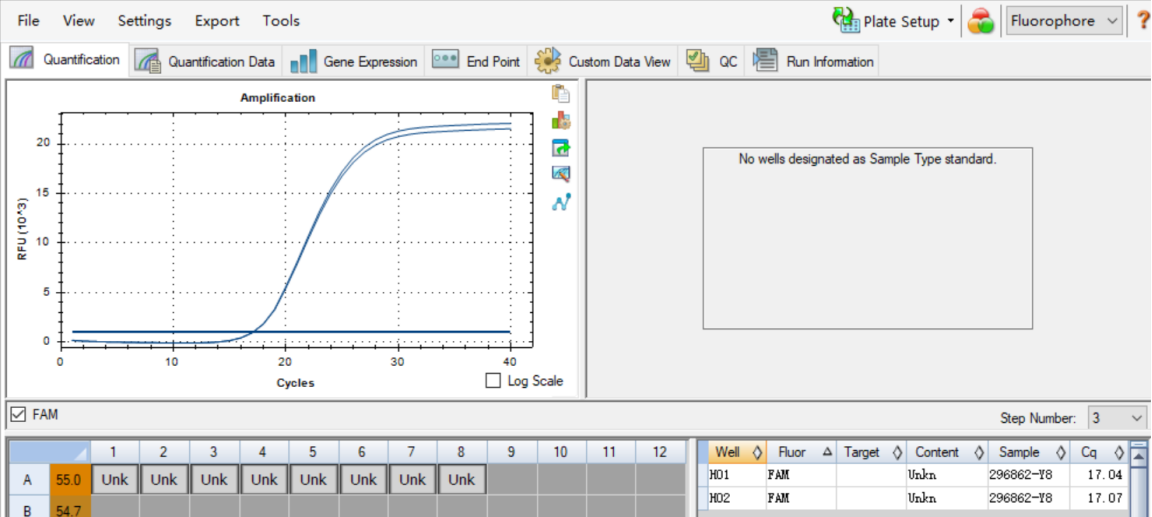Select well A3 Unk in plate
1152x517 pixels.
pos(214,480)
